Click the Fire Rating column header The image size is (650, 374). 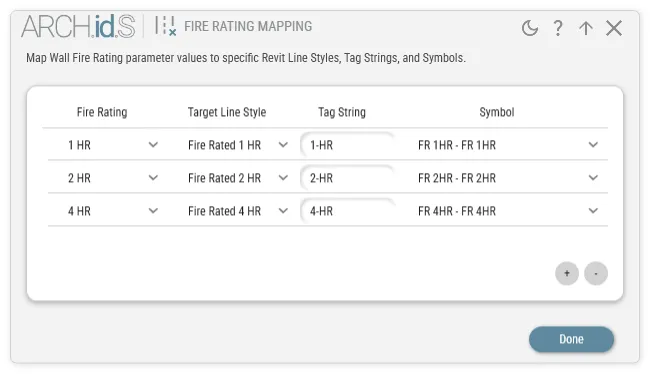[102, 112]
